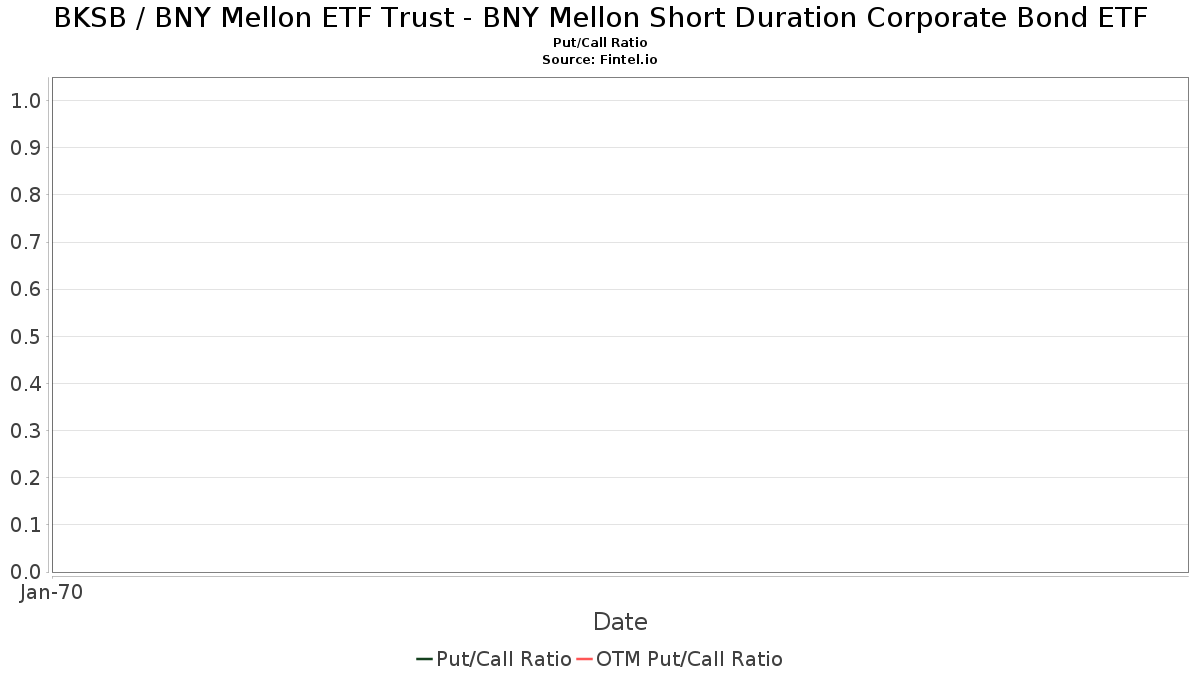
Task: Click the Jan-70 x-axis tick label
Action: tap(51, 592)
